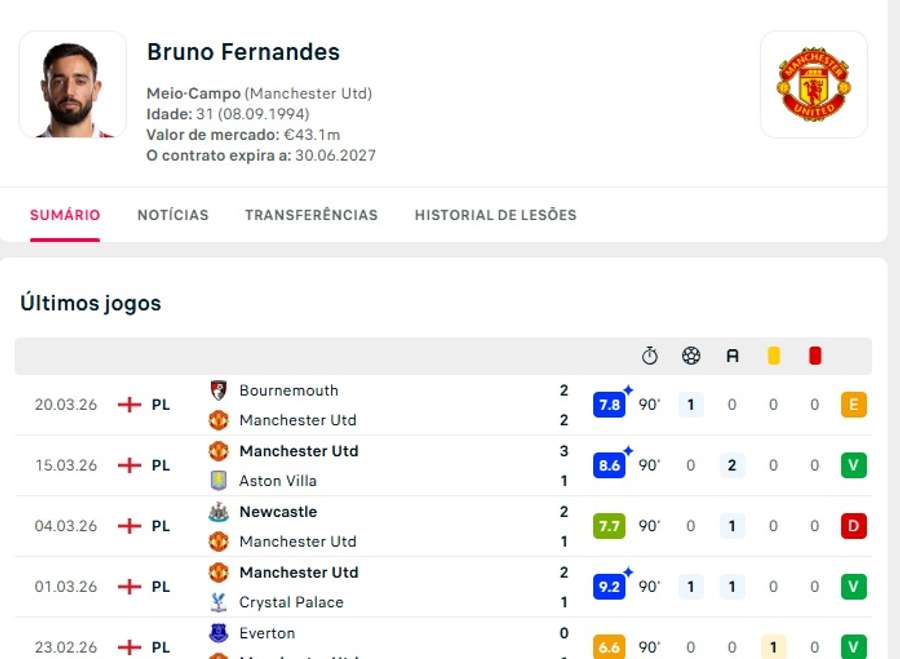The height and width of the screenshot is (659, 900).
Task: Click the 9.2 rating badge
Action: [609, 587]
